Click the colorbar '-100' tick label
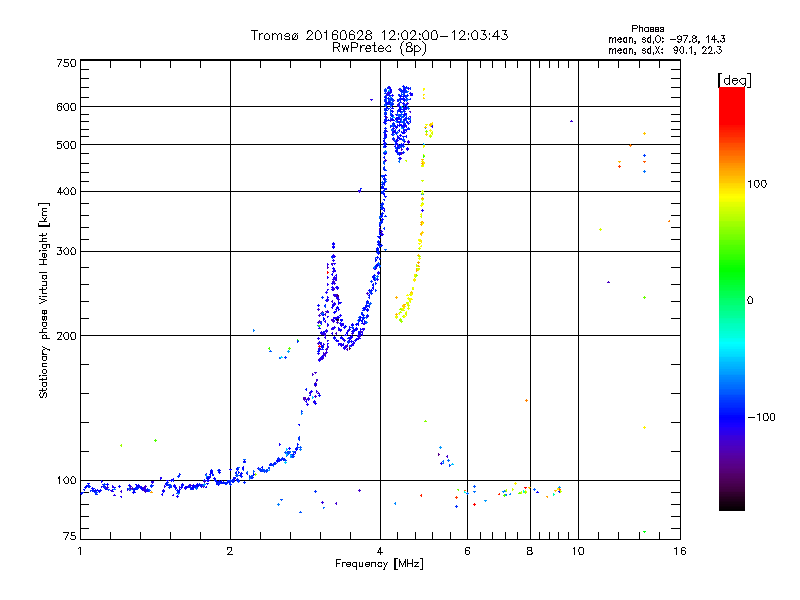Screen dimensions: 800x600 tap(761, 417)
